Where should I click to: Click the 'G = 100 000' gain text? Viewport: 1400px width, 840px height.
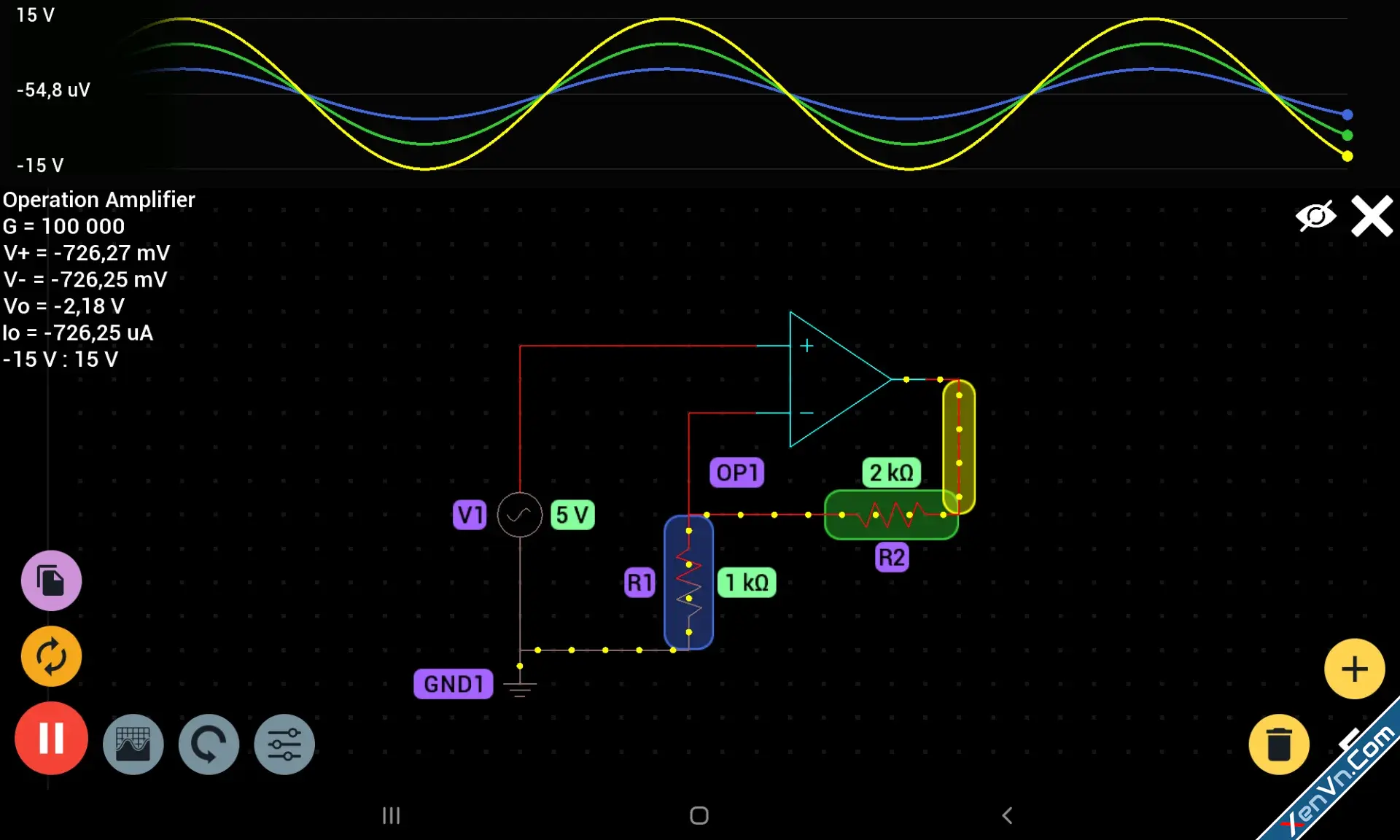pos(64,226)
